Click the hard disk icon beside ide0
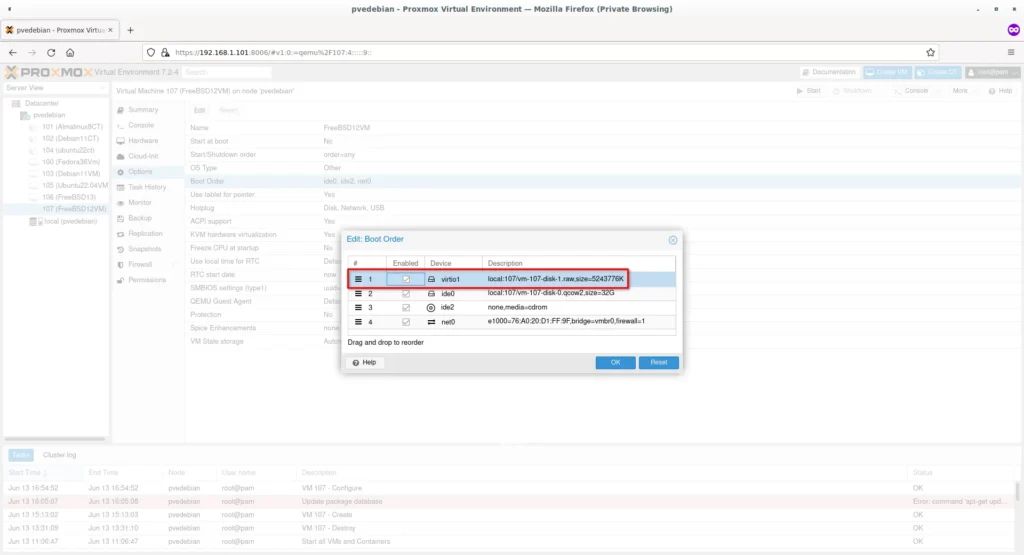Image resolution: width=1024 pixels, height=555 pixels. (x=431, y=294)
